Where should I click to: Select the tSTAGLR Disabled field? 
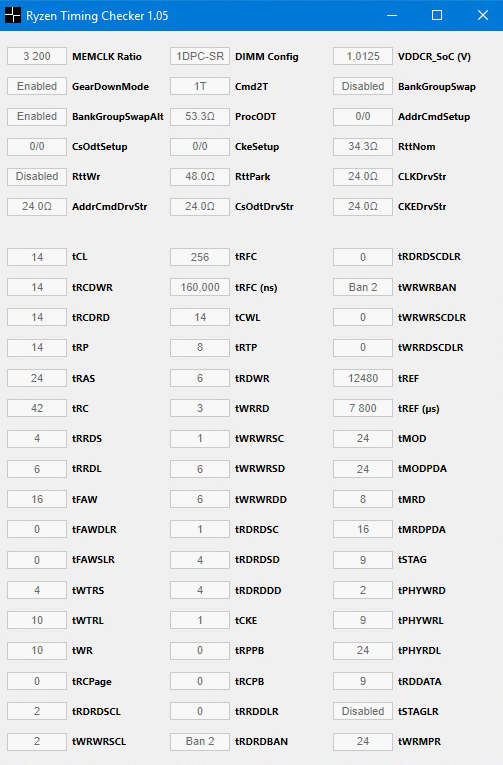(363, 711)
